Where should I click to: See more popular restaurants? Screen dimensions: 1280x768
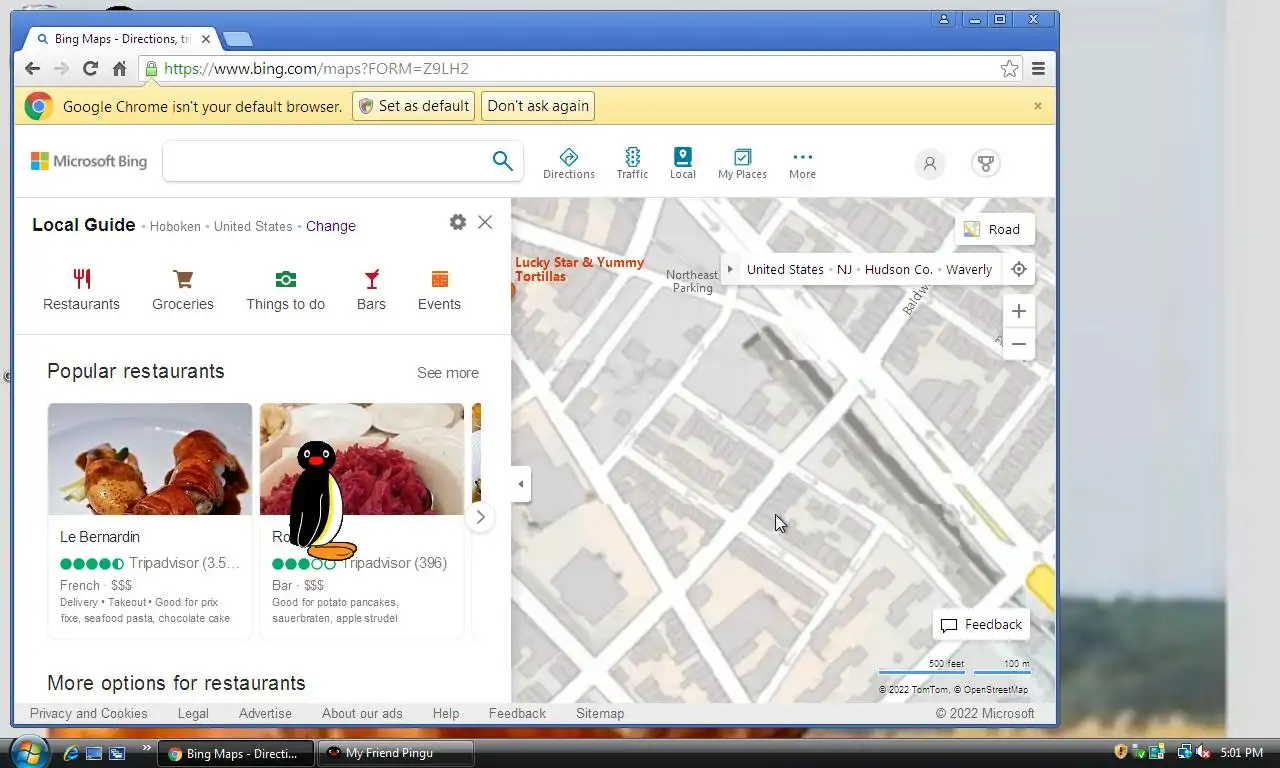pyautogui.click(x=448, y=373)
